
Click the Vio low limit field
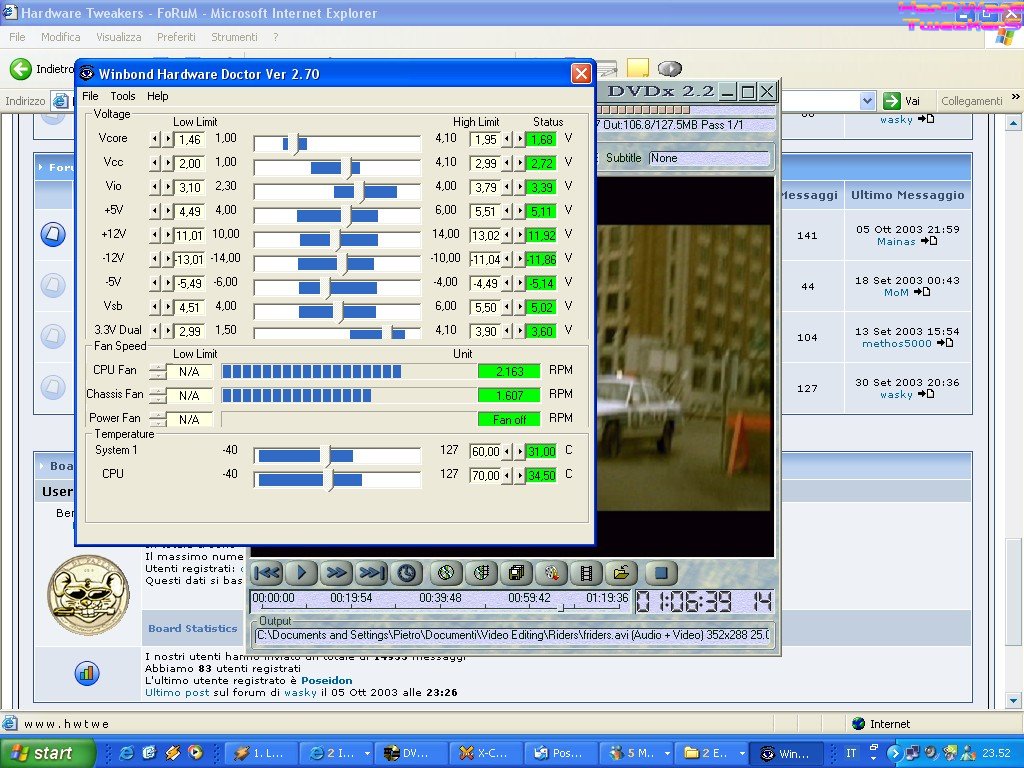[189, 187]
